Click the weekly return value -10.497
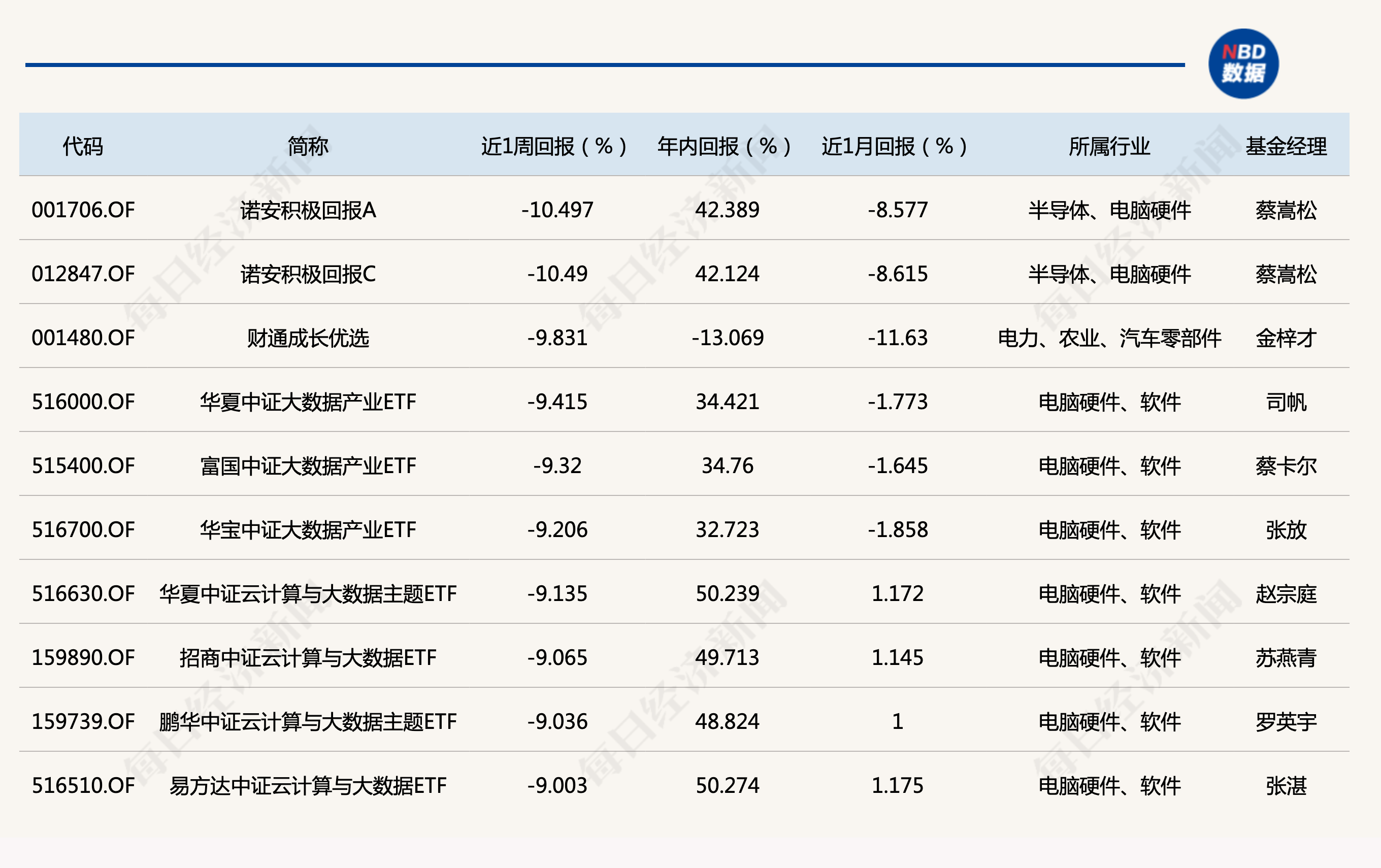Image resolution: width=1381 pixels, height=868 pixels. tap(557, 210)
